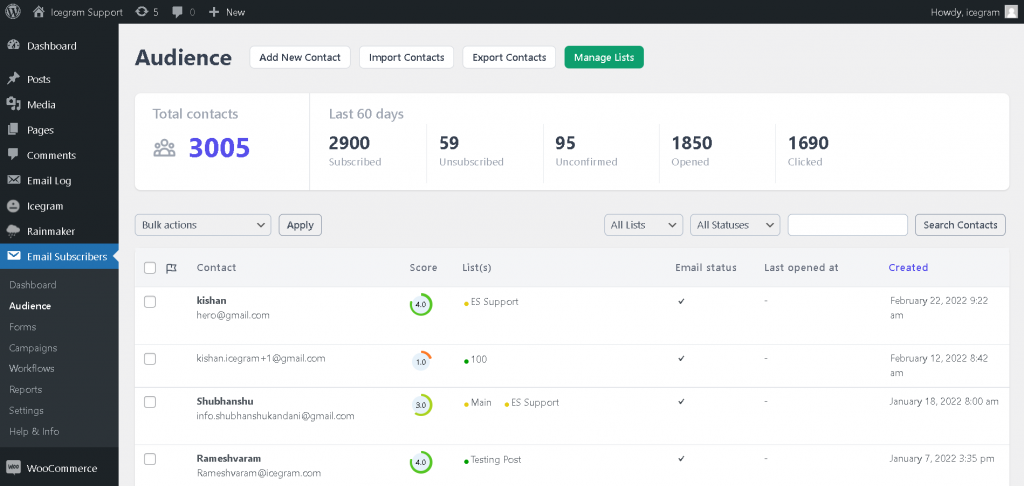Click Import Contacts button
Screen dimensions: 1024x486
tap(406, 57)
